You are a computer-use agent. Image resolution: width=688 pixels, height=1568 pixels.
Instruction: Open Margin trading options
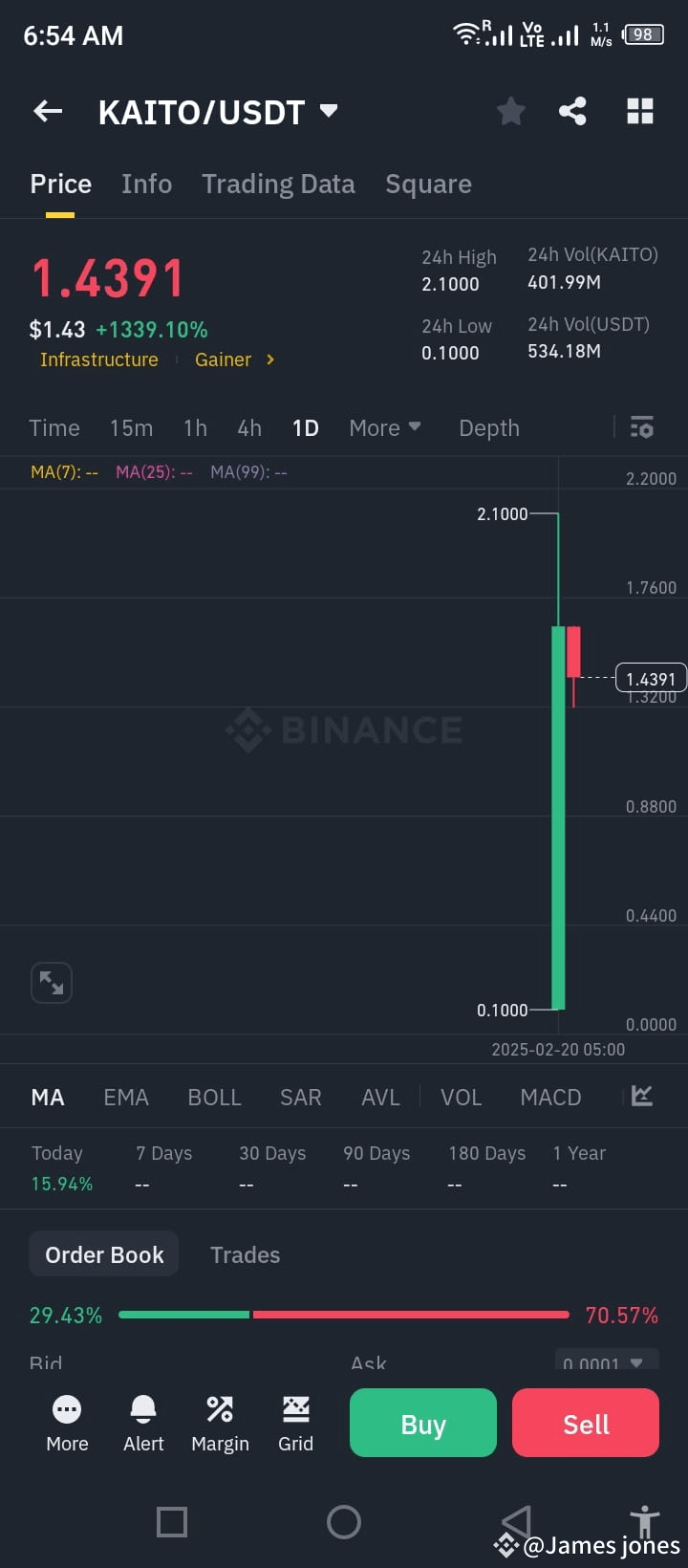click(x=219, y=1423)
